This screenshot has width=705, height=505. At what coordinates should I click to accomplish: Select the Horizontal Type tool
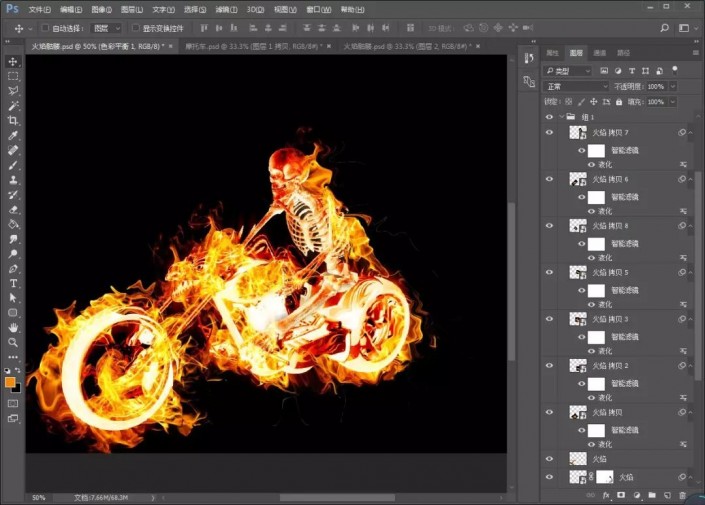tap(13, 283)
